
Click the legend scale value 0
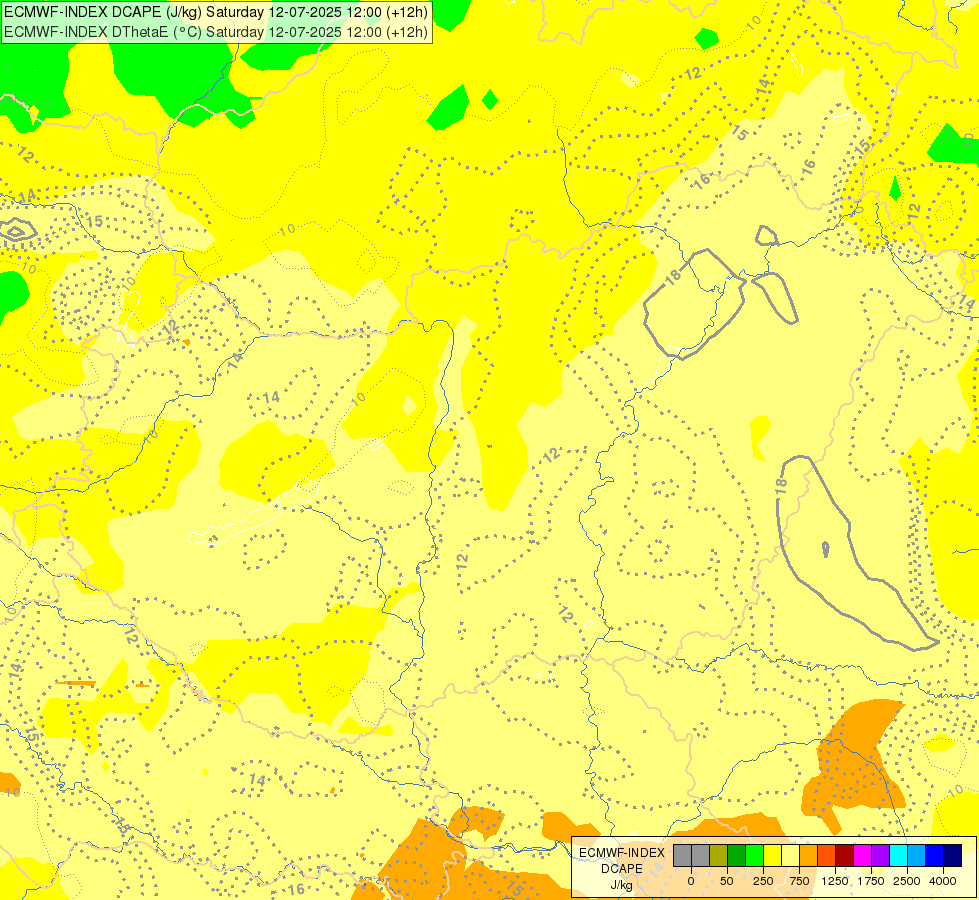pyautogui.click(x=691, y=881)
